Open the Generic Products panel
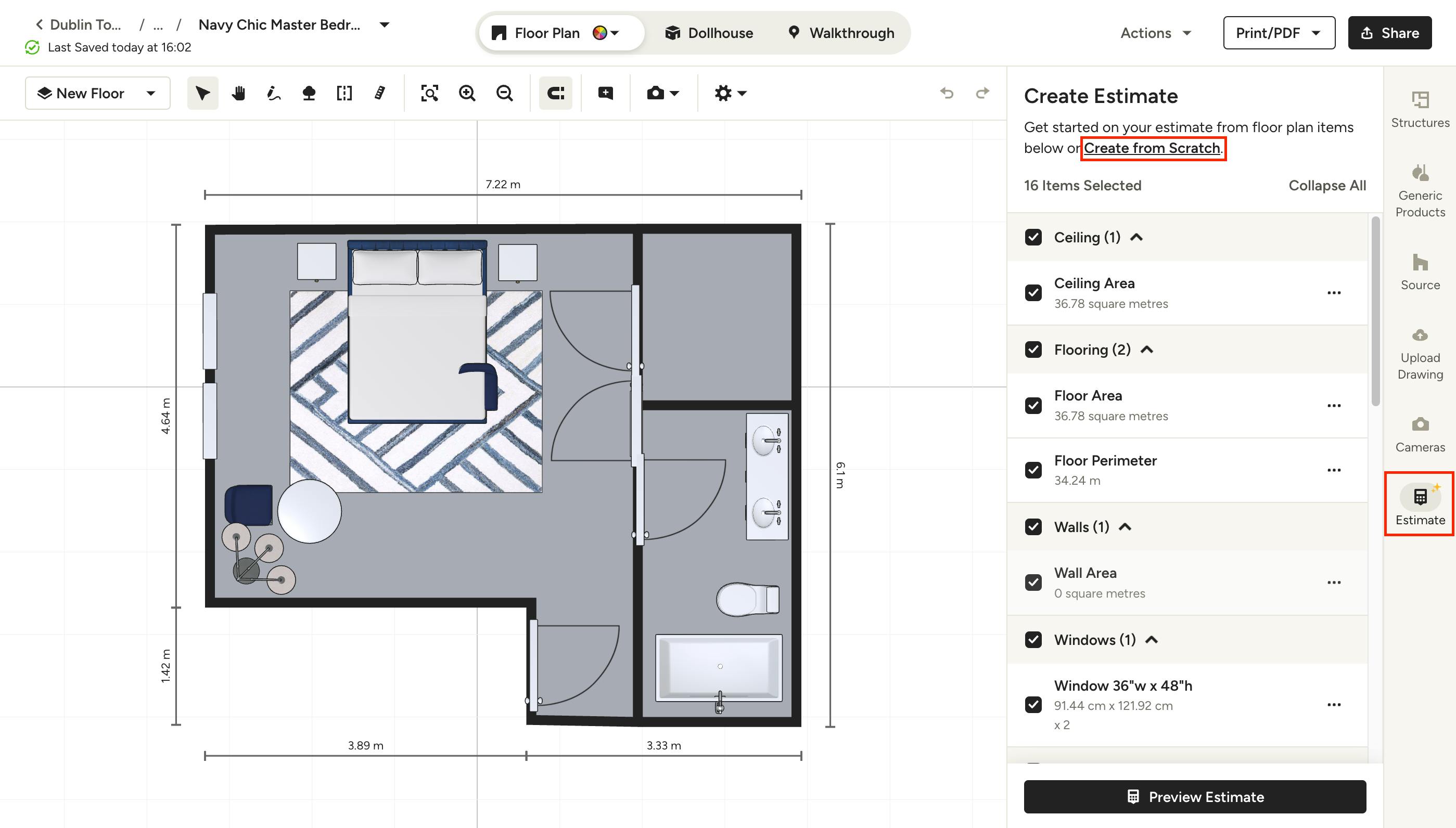Image resolution: width=1456 pixels, height=828 pixels. pyautogui.click(x=1420, y=191)
